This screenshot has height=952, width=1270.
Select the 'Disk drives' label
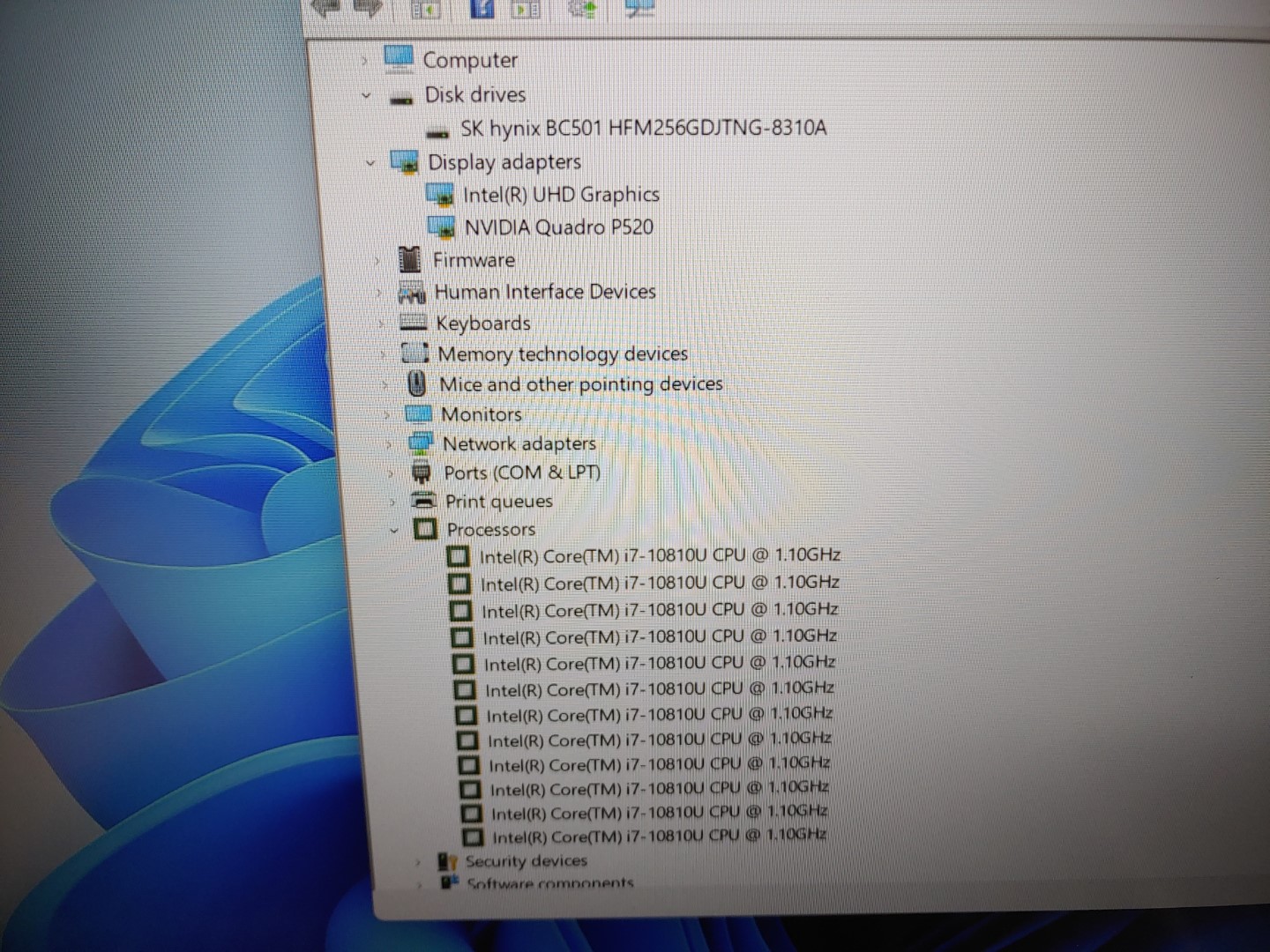point(475,94)
